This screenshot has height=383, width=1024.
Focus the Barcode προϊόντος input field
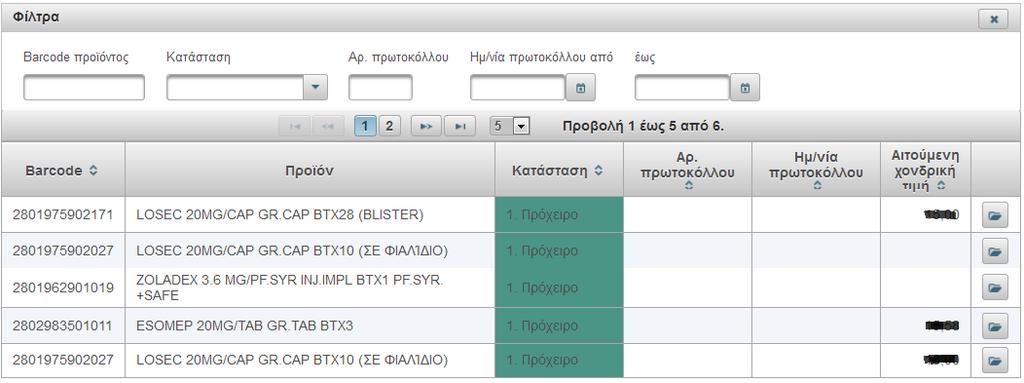point(84,88)
